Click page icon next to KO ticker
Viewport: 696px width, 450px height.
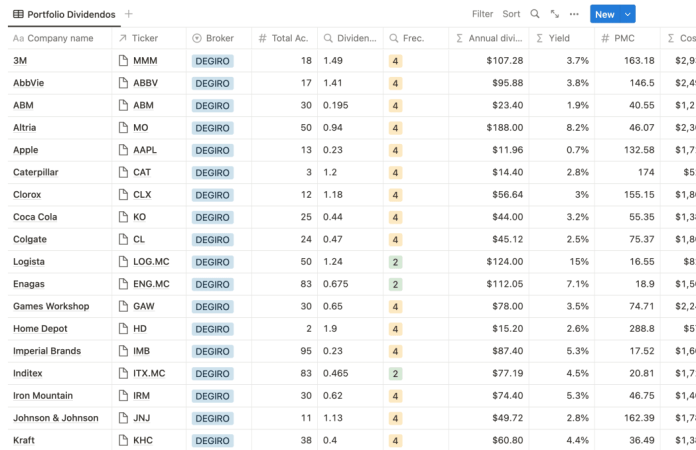point(123,217)
